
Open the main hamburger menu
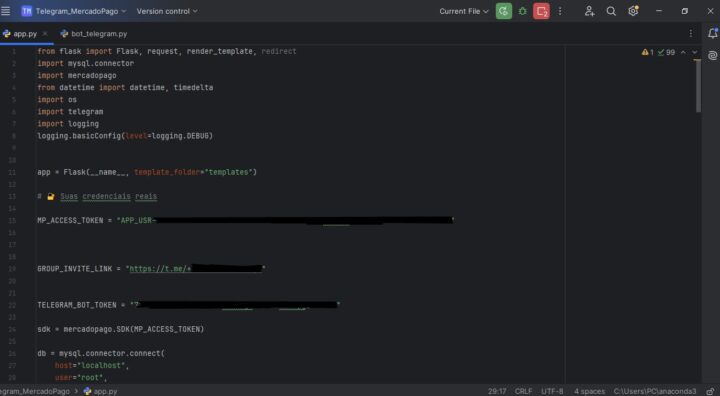click(6, 11)
